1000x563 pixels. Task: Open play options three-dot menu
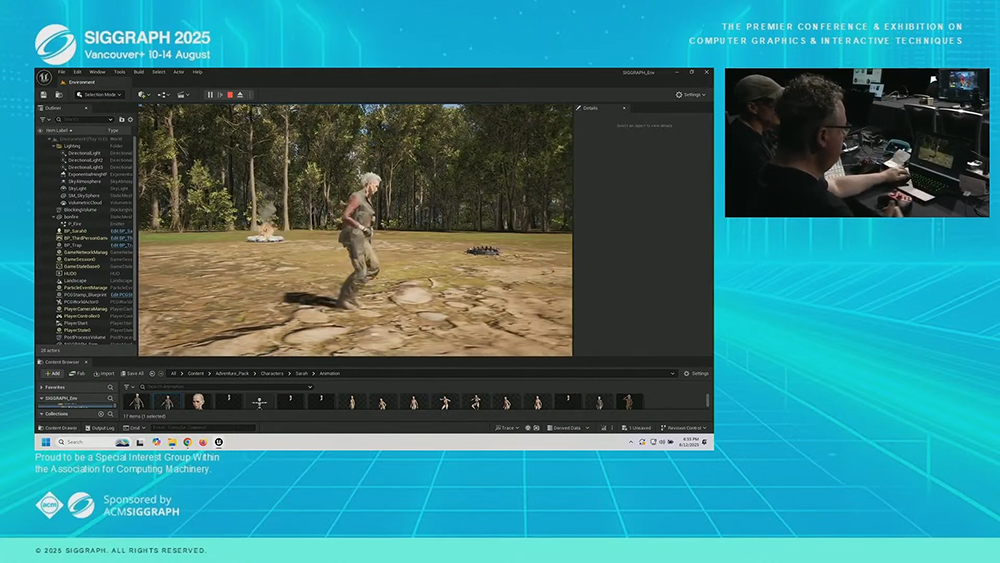[251, 94]
